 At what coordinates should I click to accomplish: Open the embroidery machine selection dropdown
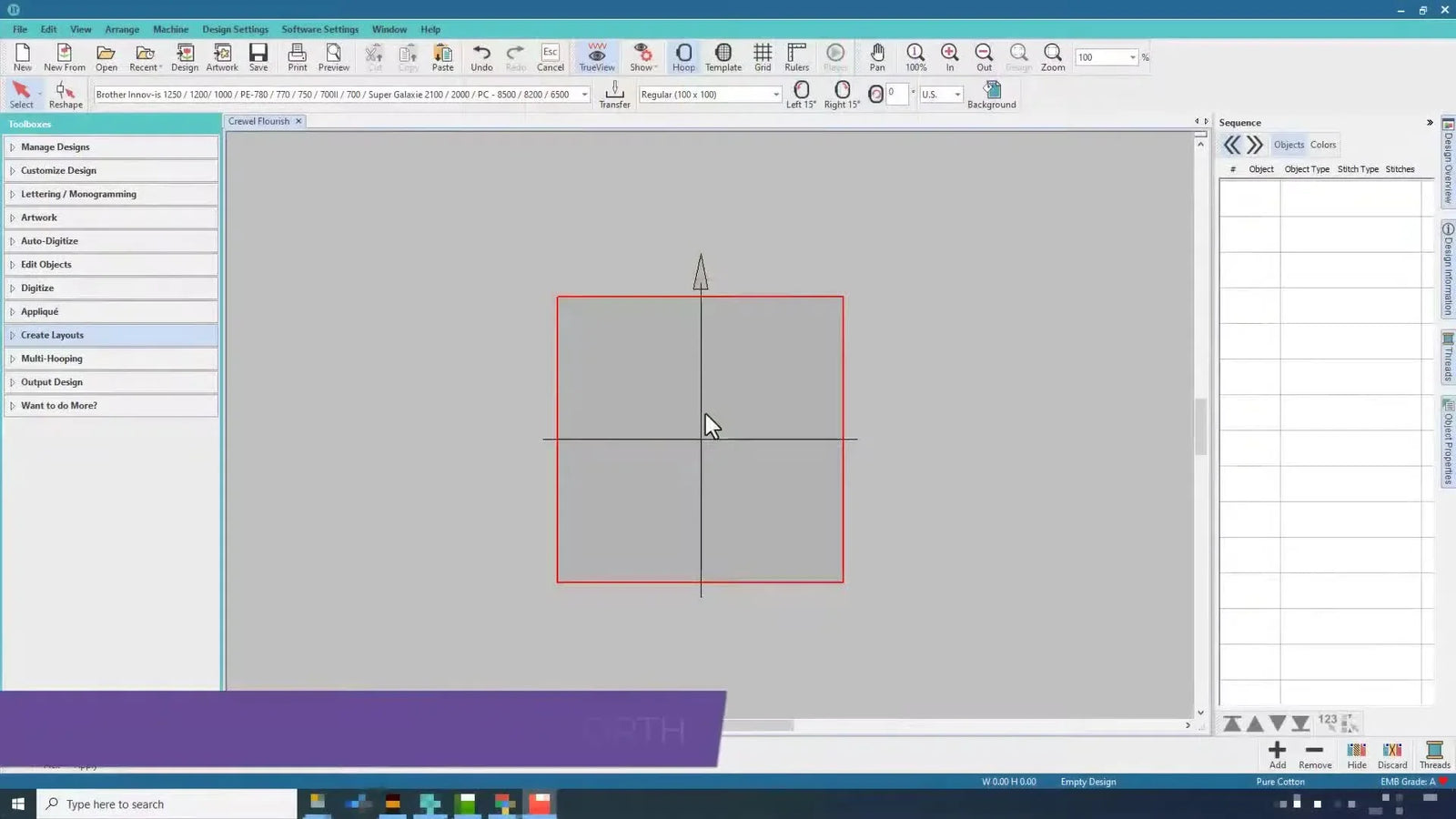click(x=583, y=94)
